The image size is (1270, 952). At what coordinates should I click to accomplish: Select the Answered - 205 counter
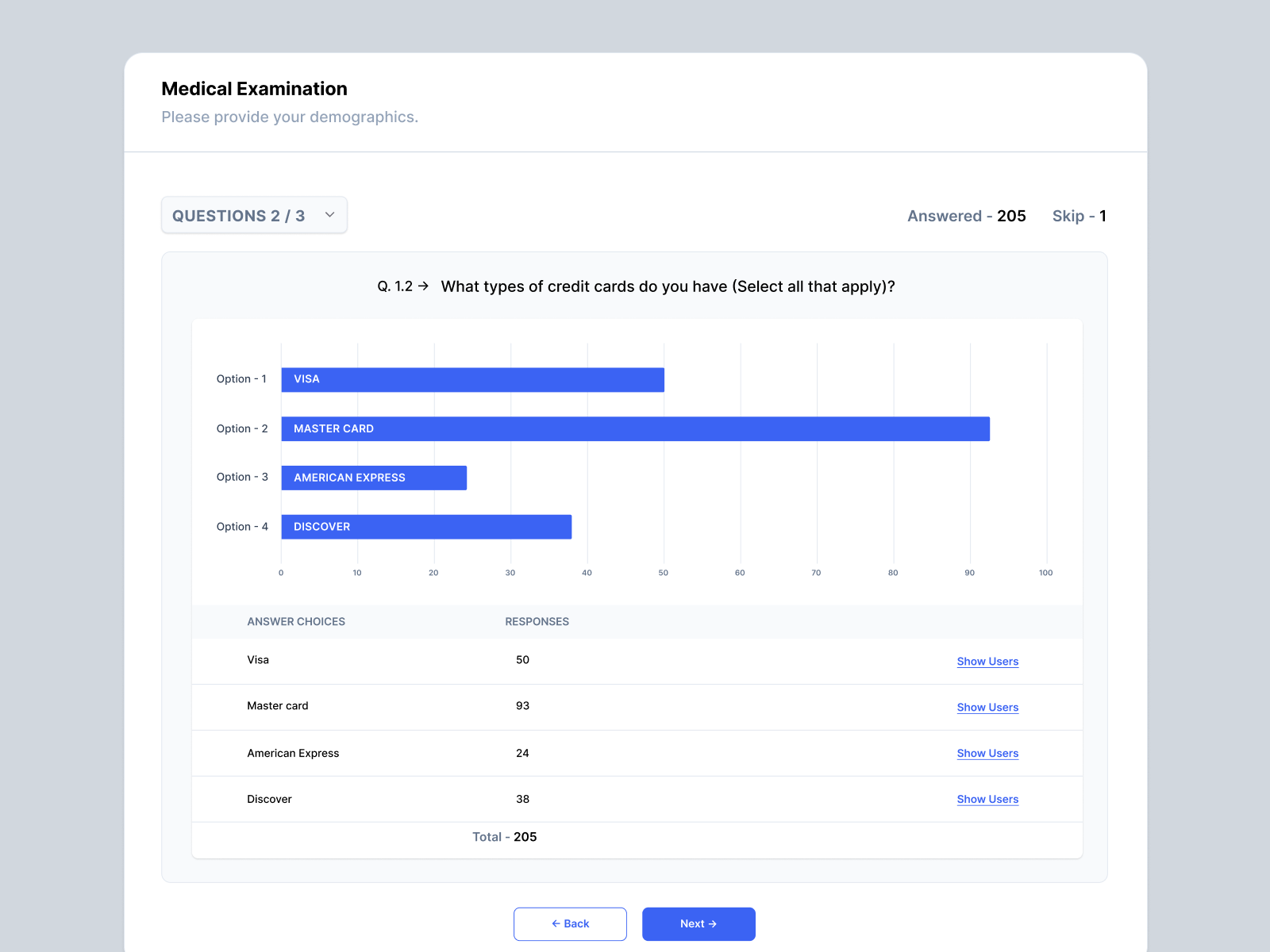(x=966, y=216)
